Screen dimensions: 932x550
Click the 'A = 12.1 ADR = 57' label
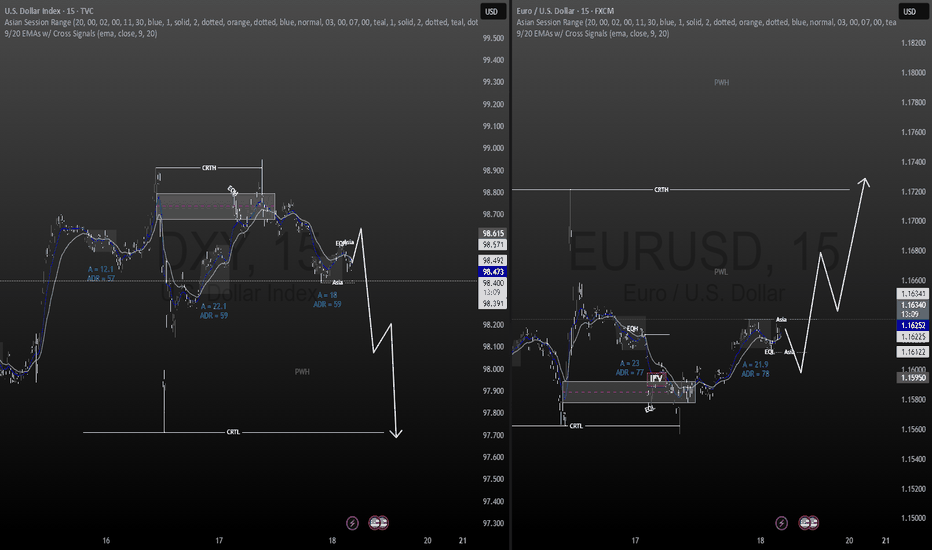point(101,274)
